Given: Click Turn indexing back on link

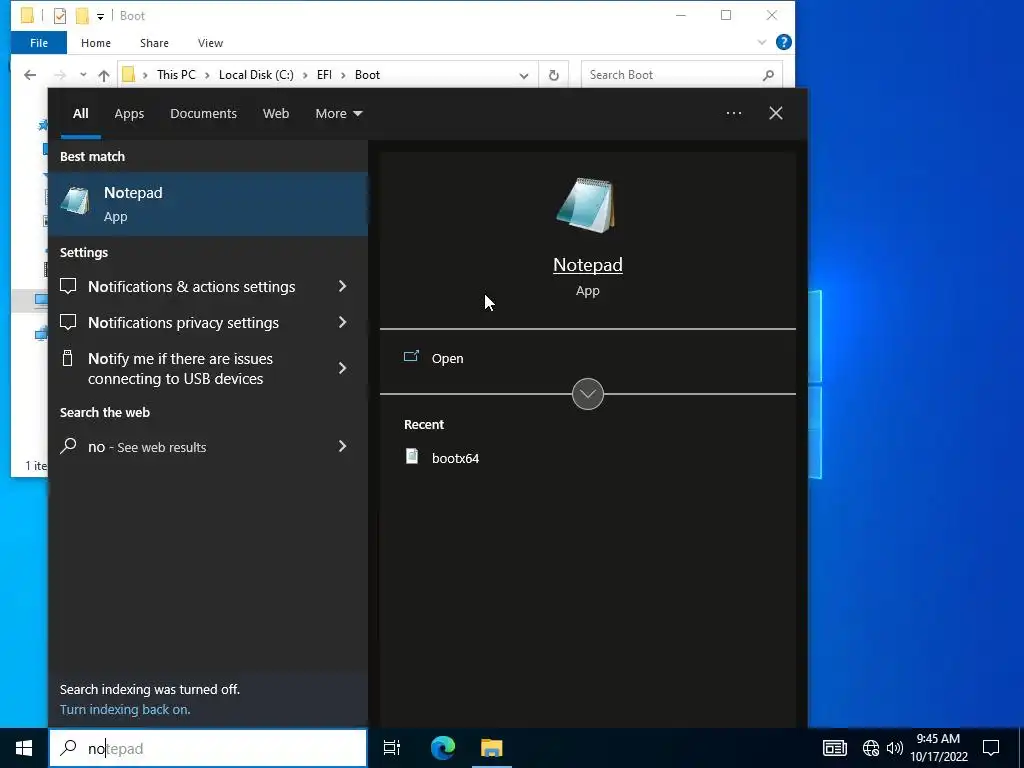Looking at the screenshot, I should (x=125, y=709).
